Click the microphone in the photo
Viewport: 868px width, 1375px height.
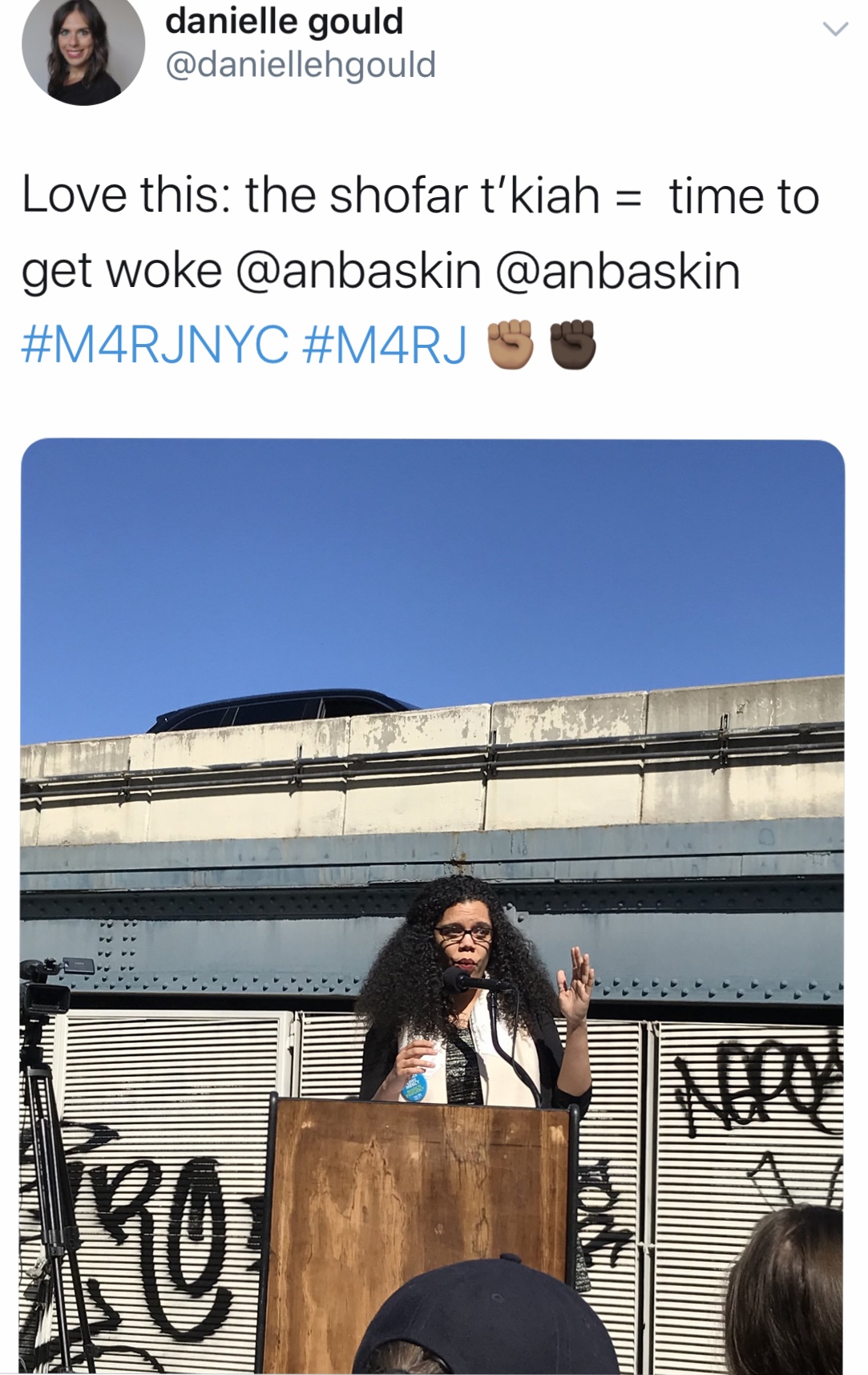[x=471, y=981]
